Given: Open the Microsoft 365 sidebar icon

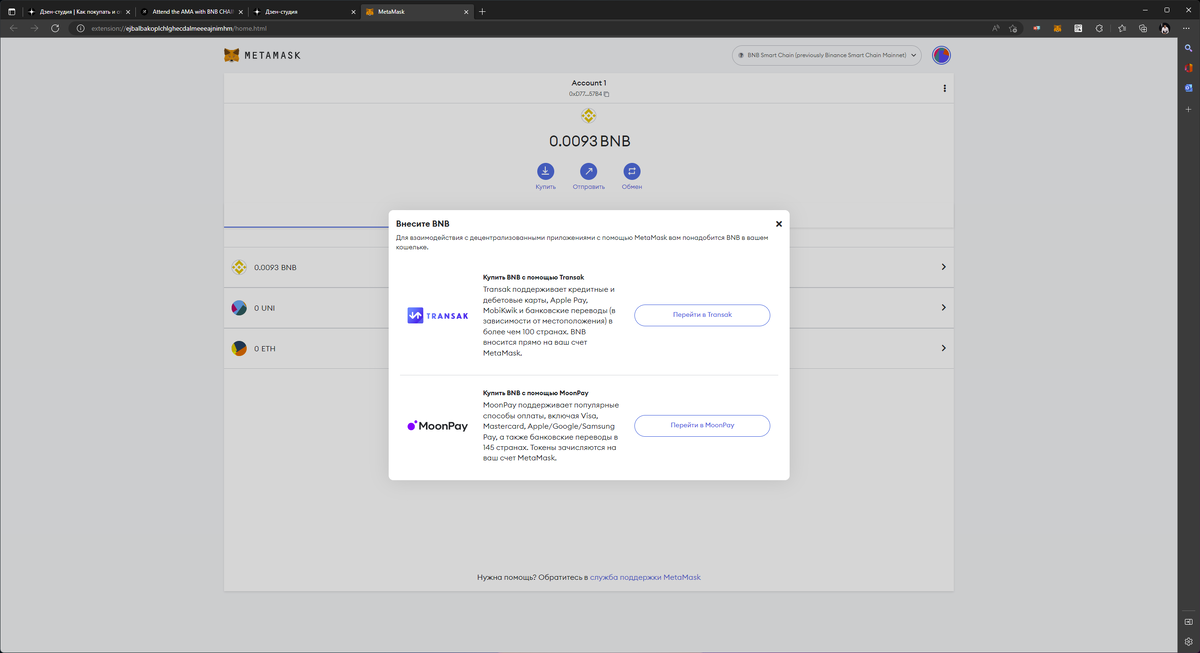Looking at the screenshot, I should 1188,68.
